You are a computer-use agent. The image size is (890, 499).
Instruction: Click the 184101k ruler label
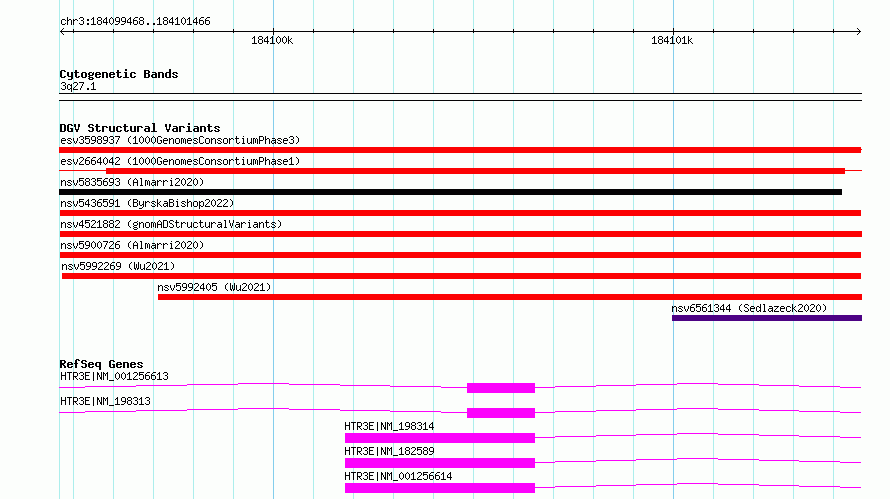672,40
